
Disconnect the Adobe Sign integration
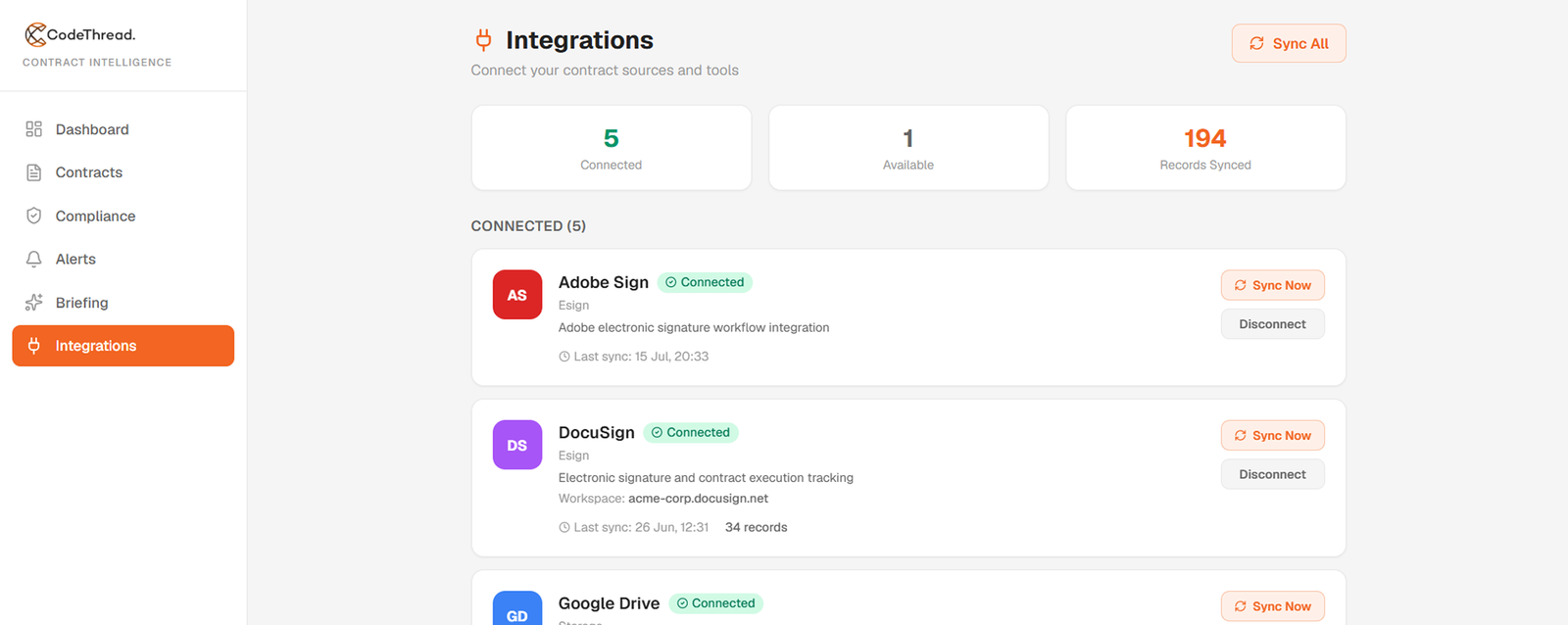[1272, 324]
